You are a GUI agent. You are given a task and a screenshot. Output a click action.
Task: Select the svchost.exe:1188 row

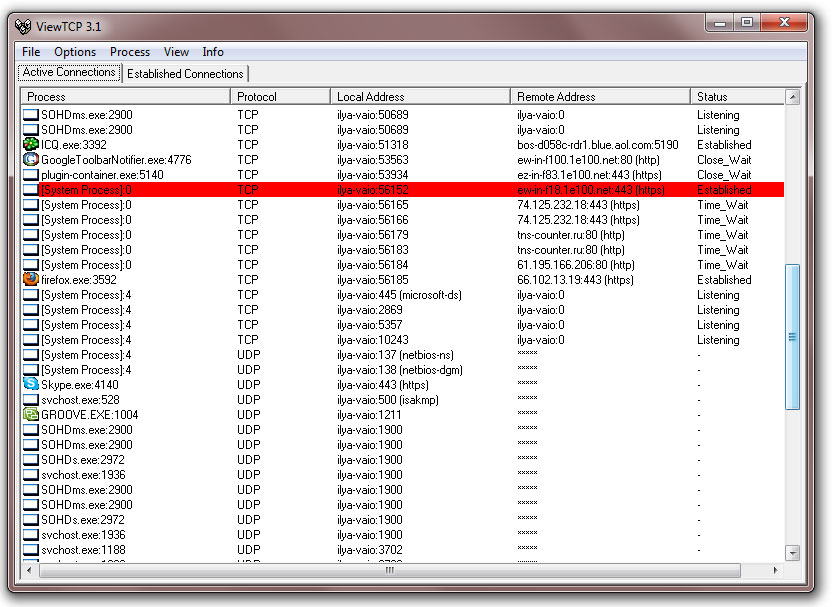(x=403, y=550)
